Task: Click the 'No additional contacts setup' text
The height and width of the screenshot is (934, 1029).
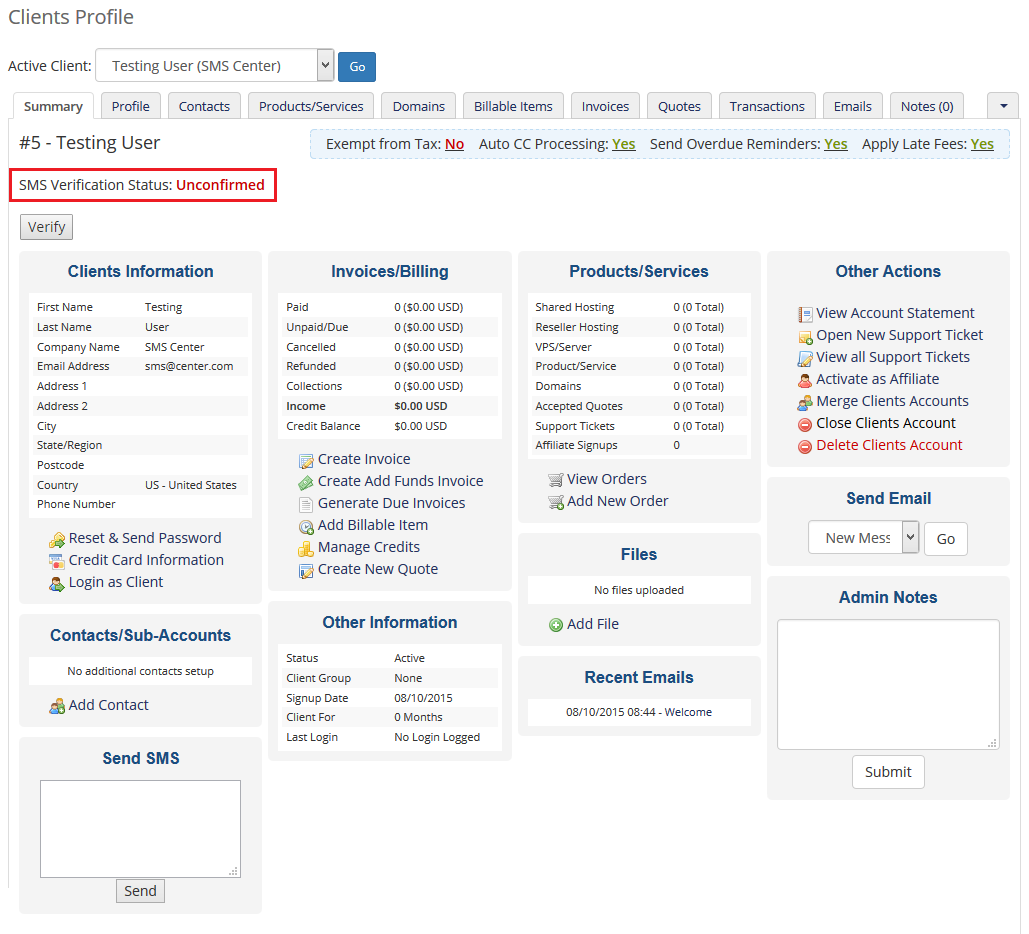Action: point(140,671)
